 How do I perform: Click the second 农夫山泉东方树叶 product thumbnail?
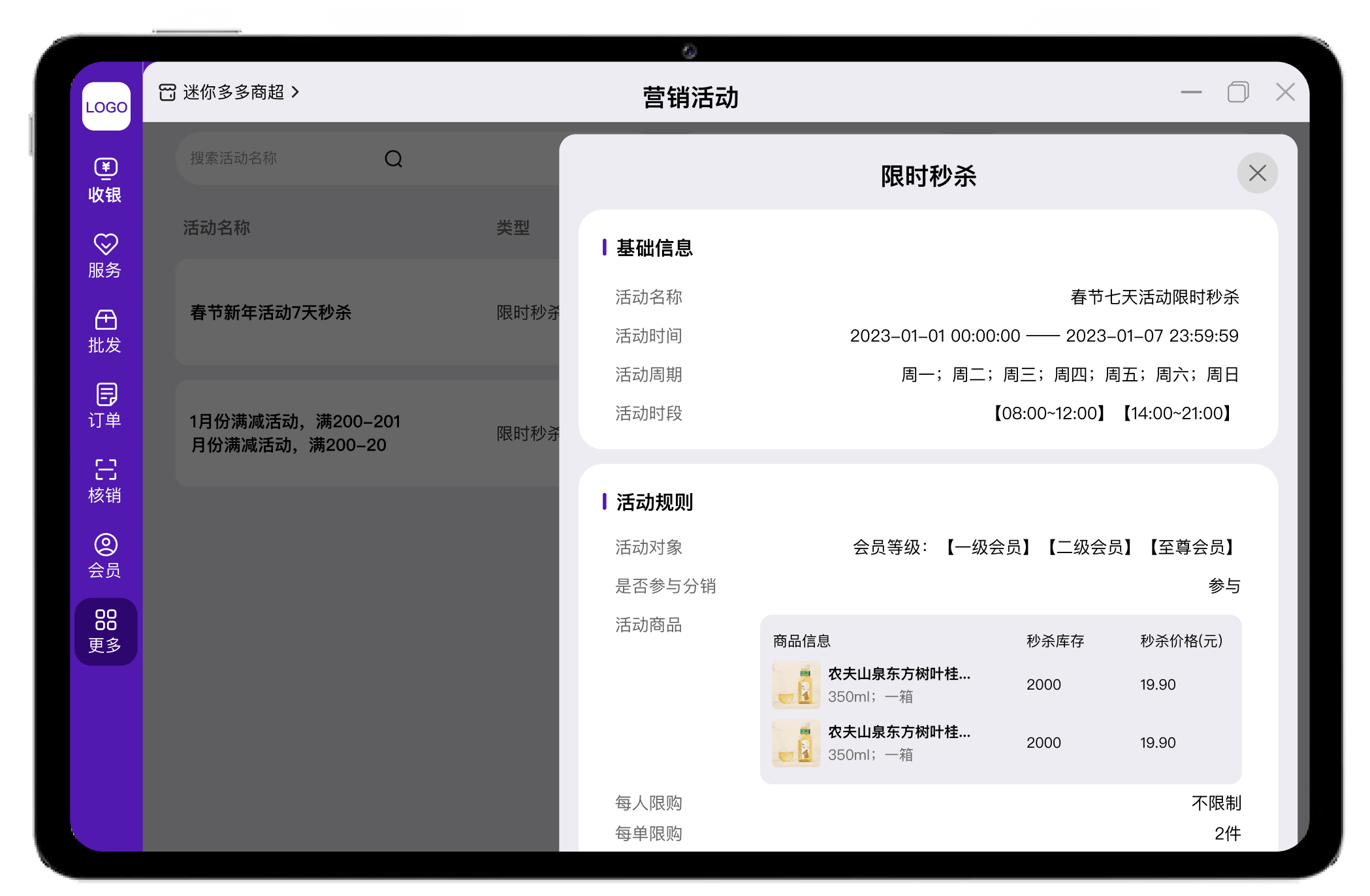tap(796, 743)
